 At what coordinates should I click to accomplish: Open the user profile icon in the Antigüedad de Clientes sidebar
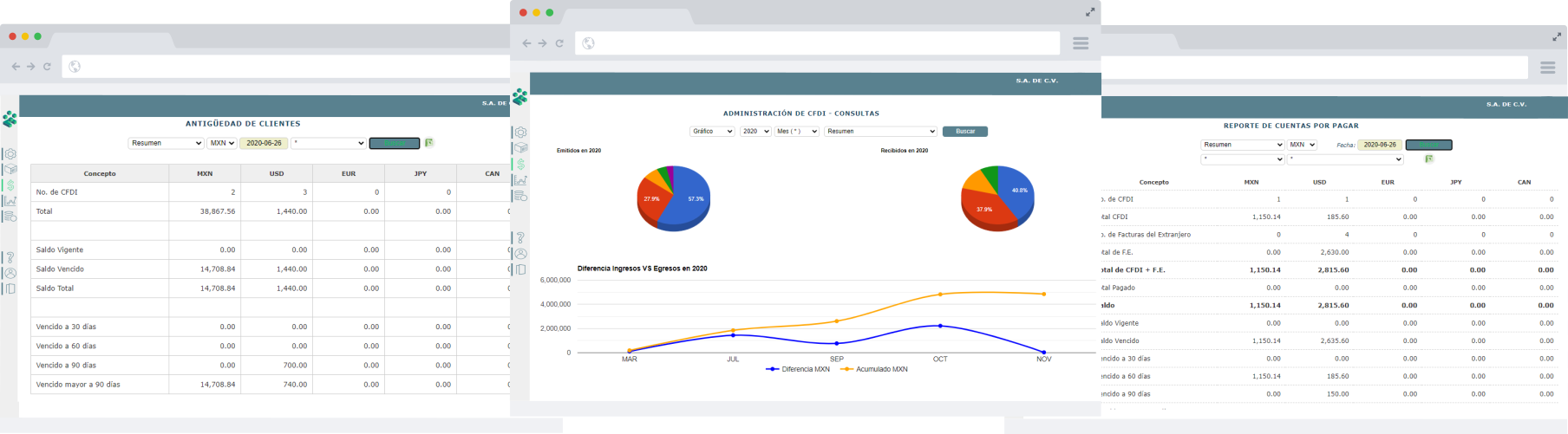tap(10, 273)
